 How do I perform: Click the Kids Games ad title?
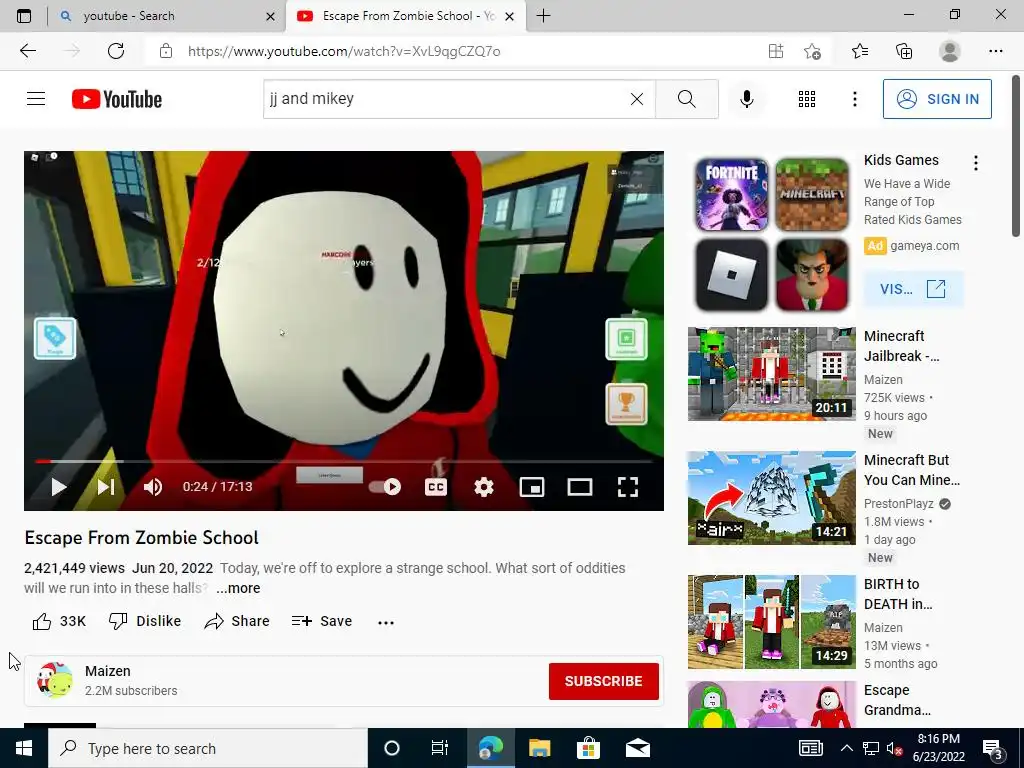pos(901,160)
